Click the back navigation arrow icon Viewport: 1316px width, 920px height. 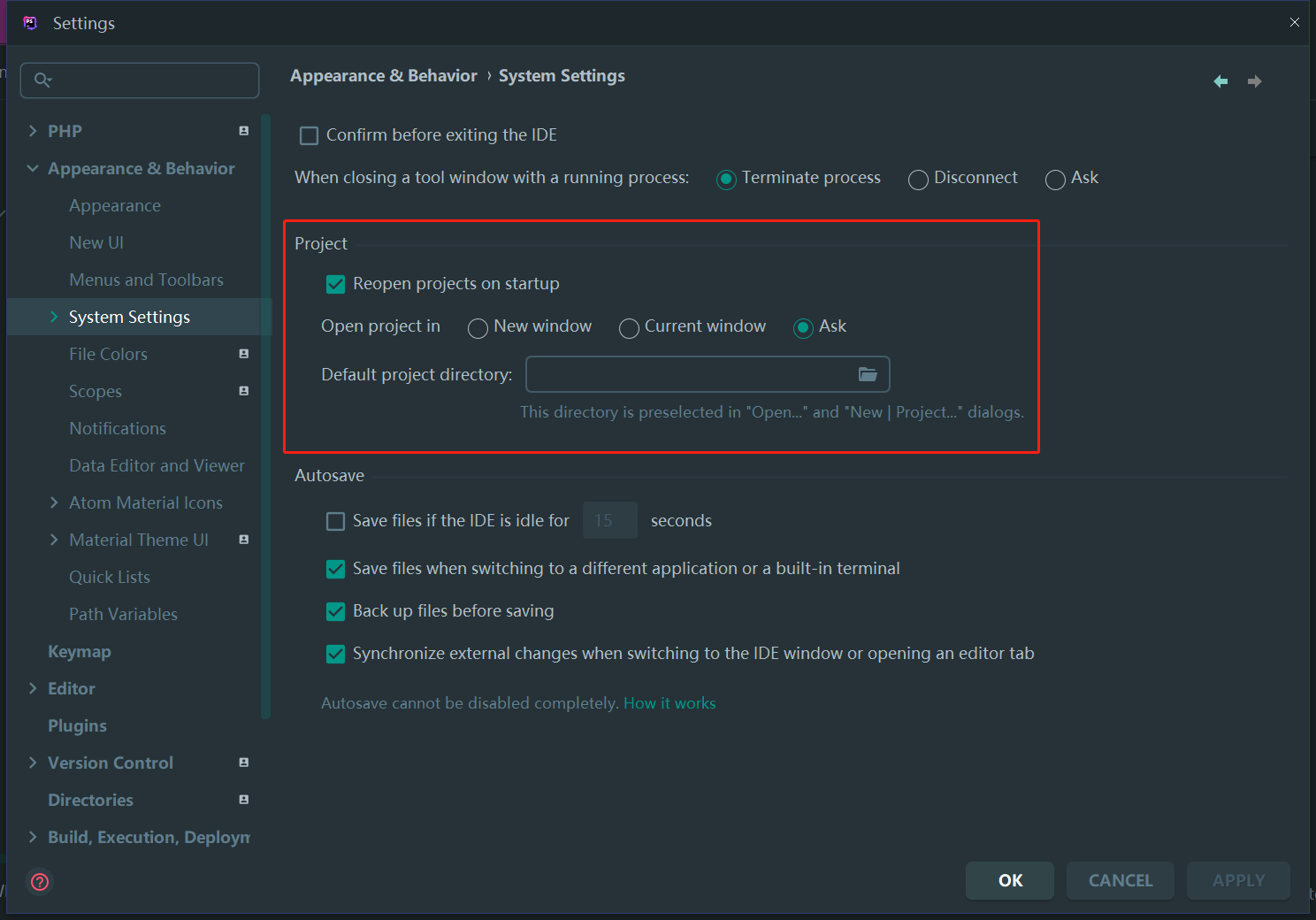[1220, 81]
